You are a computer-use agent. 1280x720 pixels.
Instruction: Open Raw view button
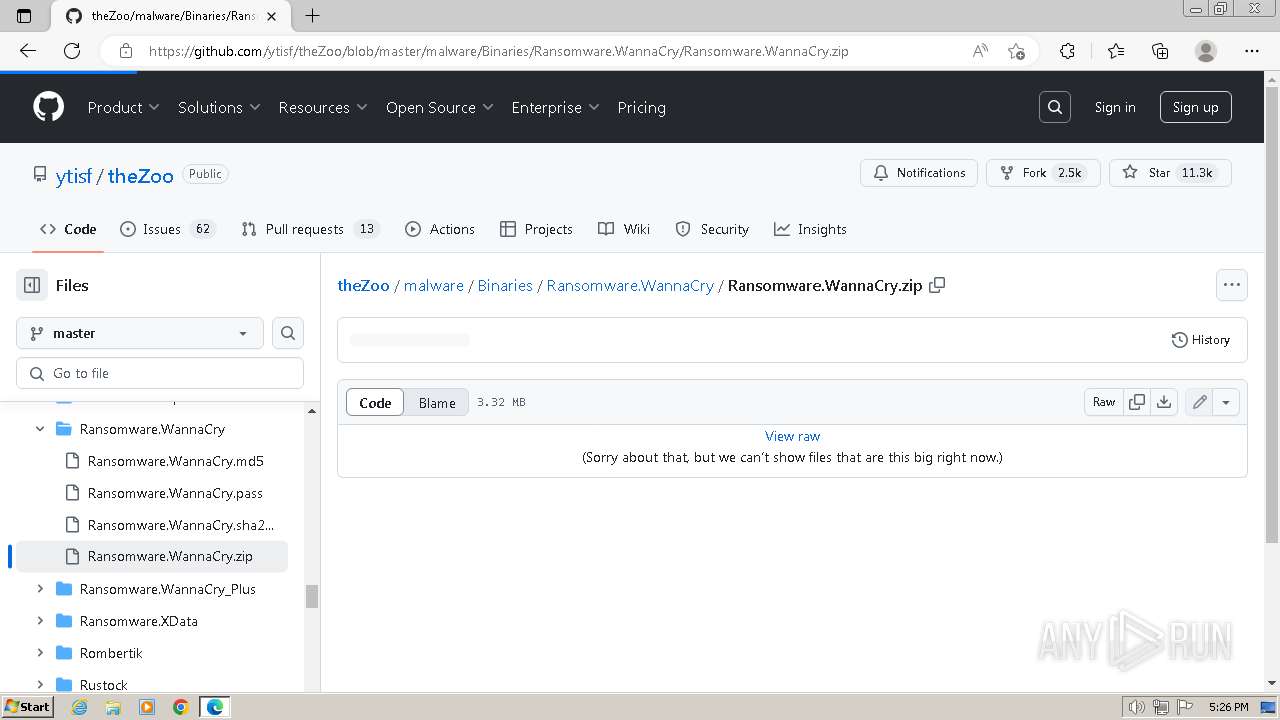click(1104, 402)
